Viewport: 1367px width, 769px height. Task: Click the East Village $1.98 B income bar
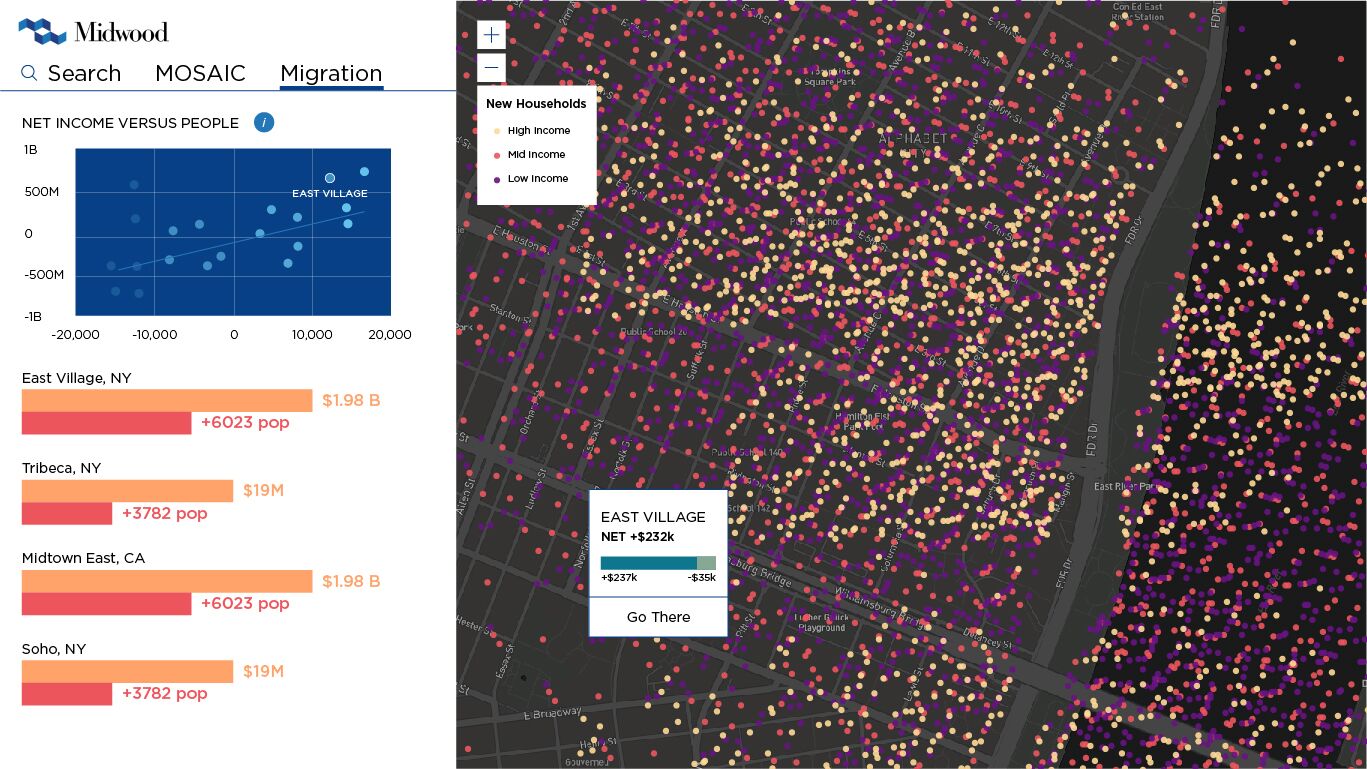click(x=167, y=400)
